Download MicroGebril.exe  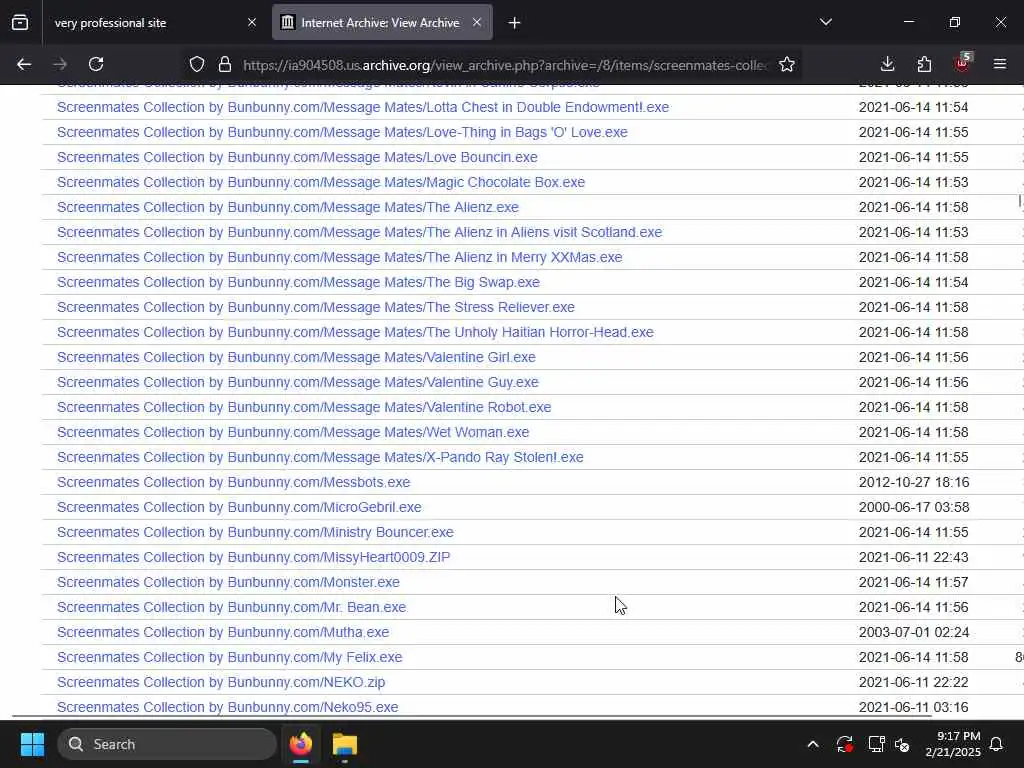pos(239,507)
